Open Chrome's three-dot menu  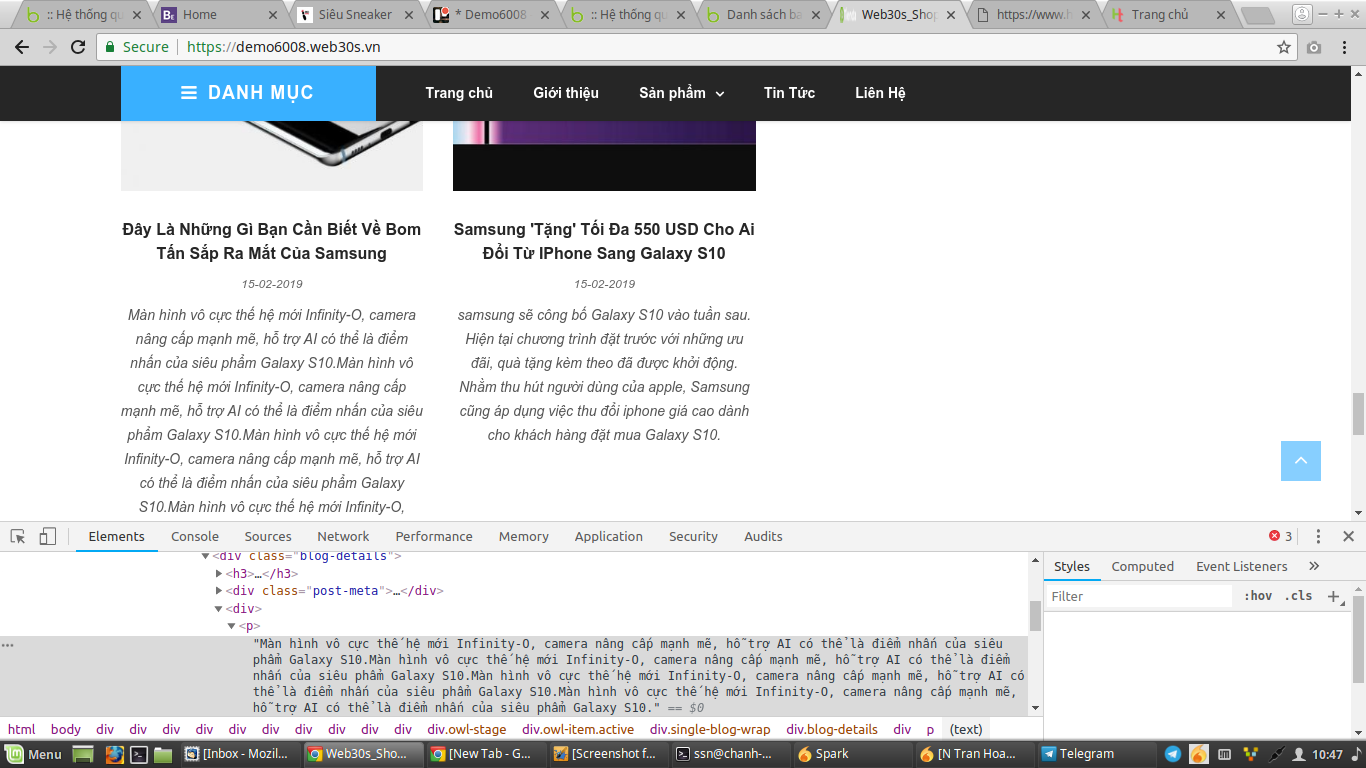tap(1343, 47)
